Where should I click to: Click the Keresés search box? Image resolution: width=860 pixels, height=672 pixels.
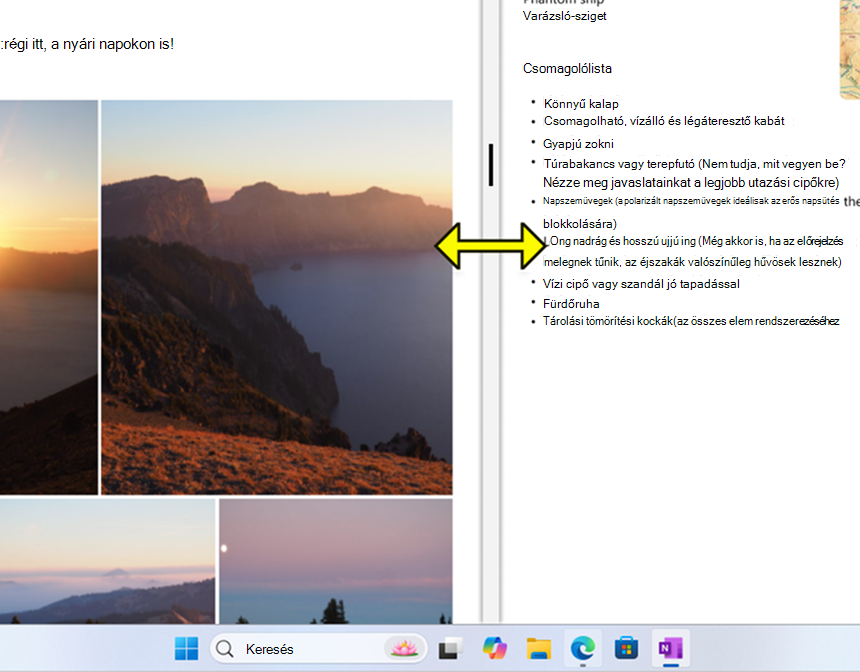tap(318, 649)
